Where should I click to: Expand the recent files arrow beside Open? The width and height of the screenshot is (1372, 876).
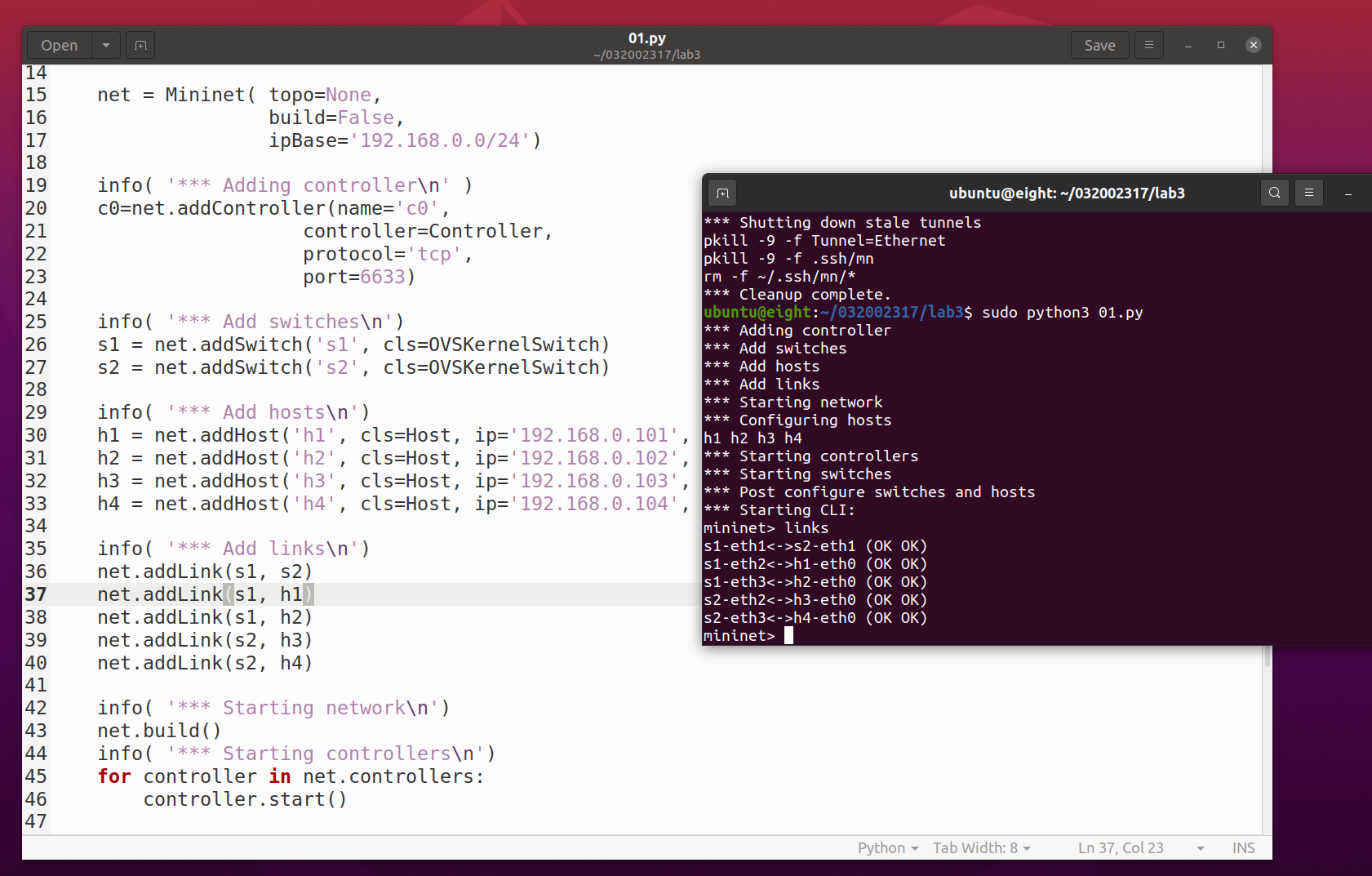[106, 46]
